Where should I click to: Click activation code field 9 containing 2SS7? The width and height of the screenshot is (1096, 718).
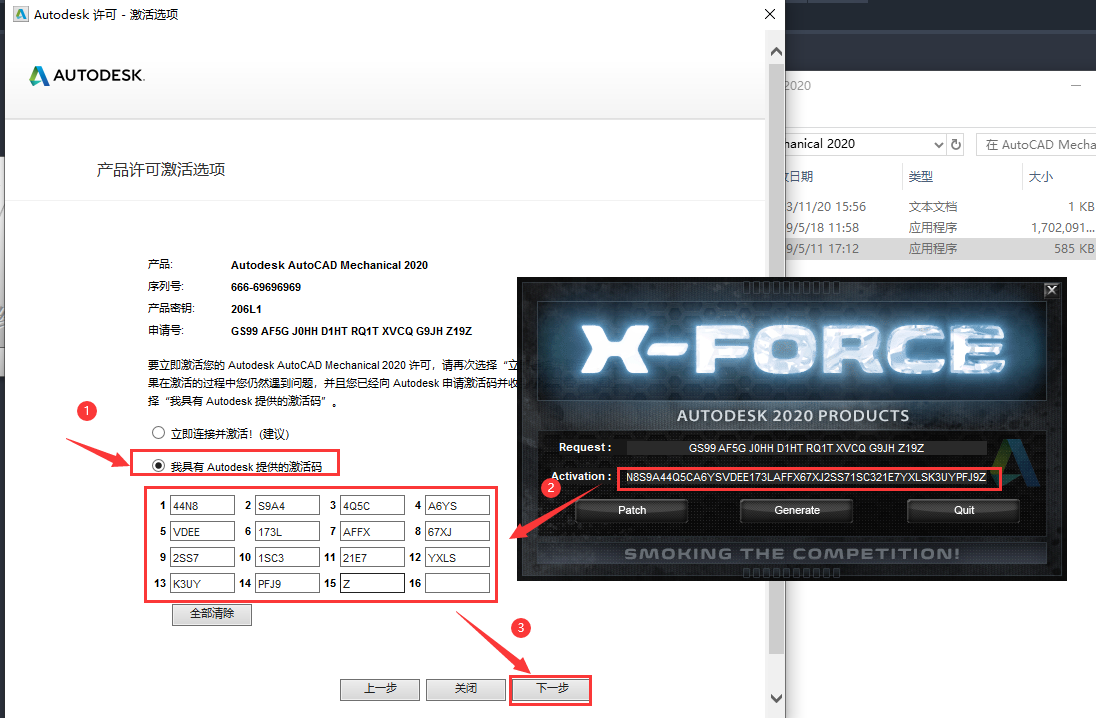coord(202,557)
